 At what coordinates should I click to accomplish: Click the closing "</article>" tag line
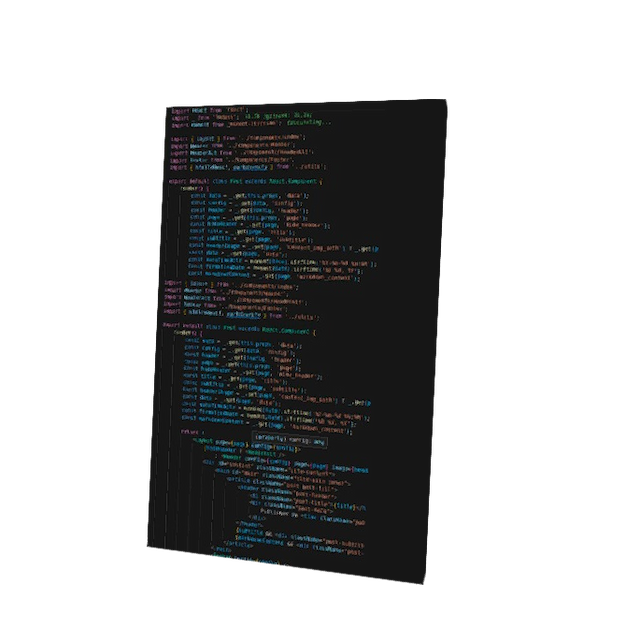238,543
